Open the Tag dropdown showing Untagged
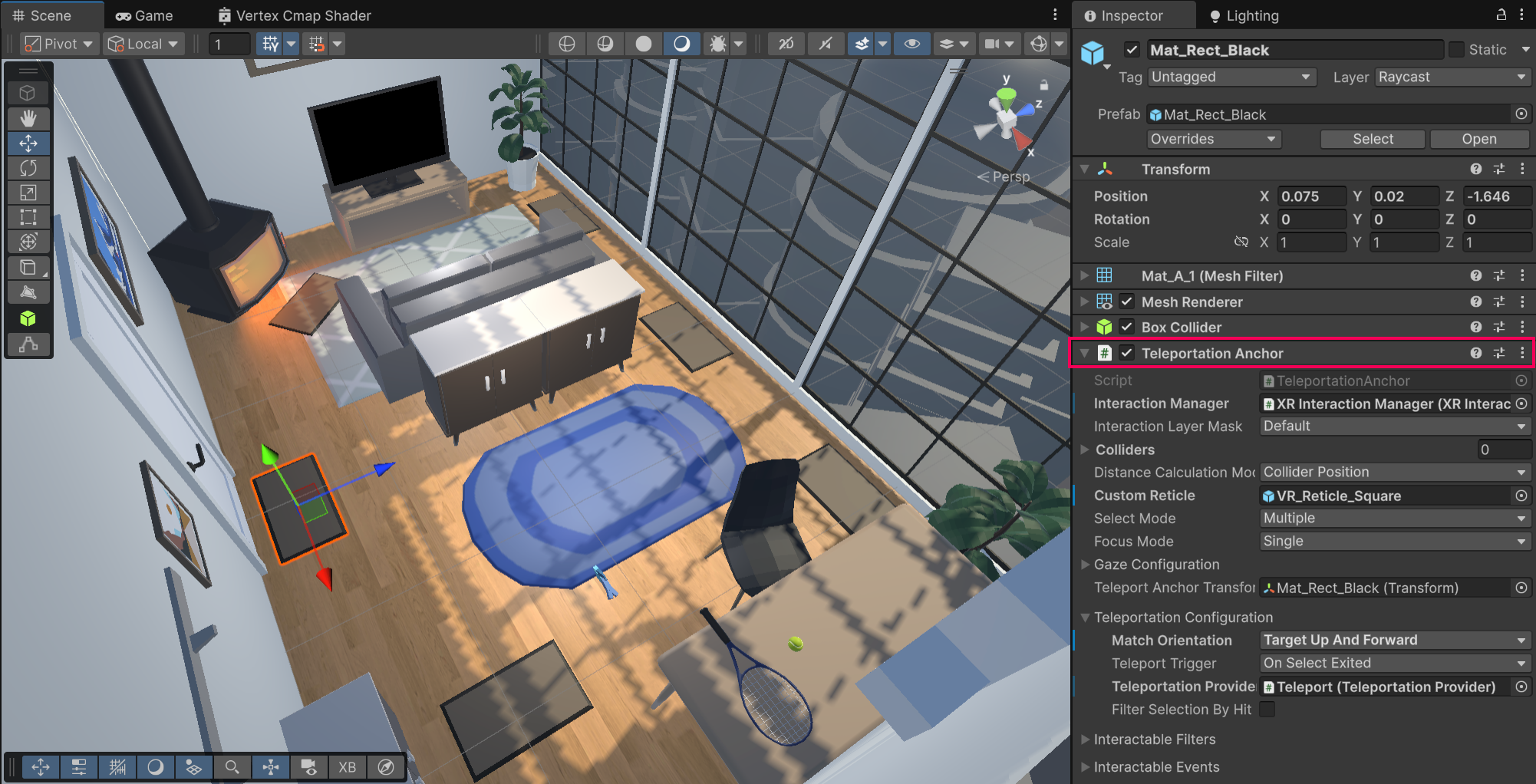Viewport: 1536px width, 784px height. tap(1231, 77)
